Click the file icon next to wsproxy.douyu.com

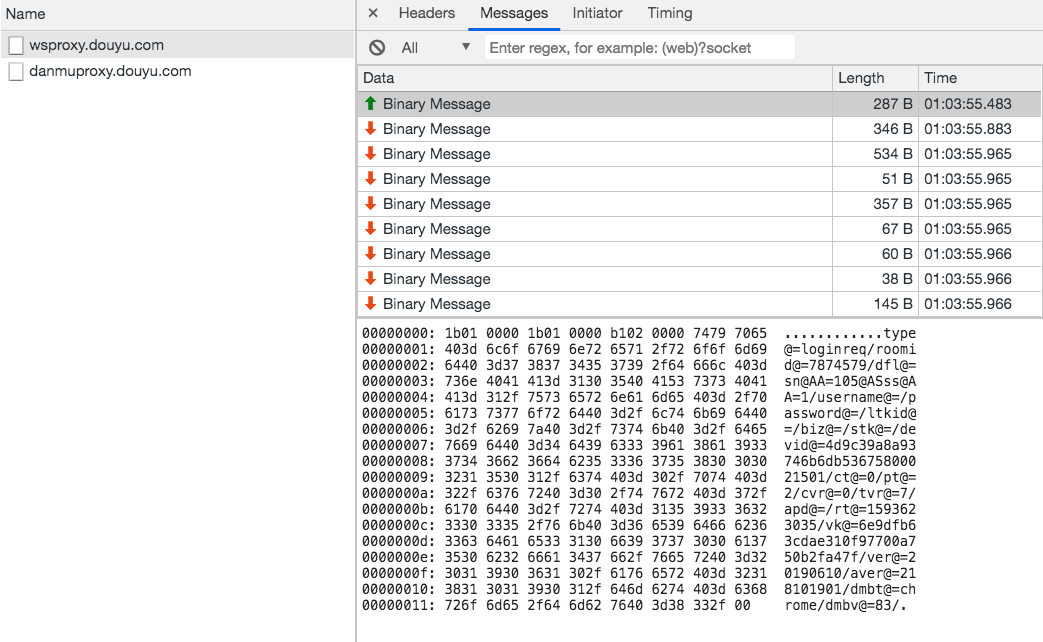[x=15, y=46]
